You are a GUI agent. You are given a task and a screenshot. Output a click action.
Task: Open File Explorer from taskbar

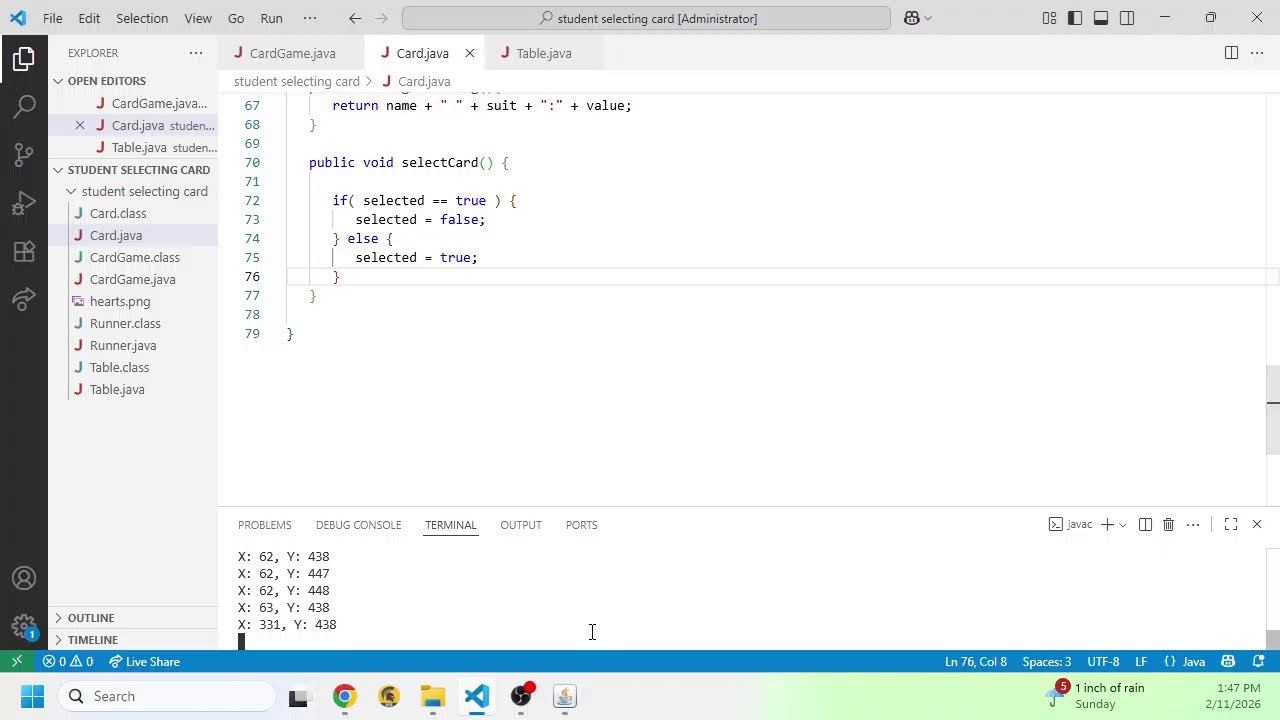point(432,697)
